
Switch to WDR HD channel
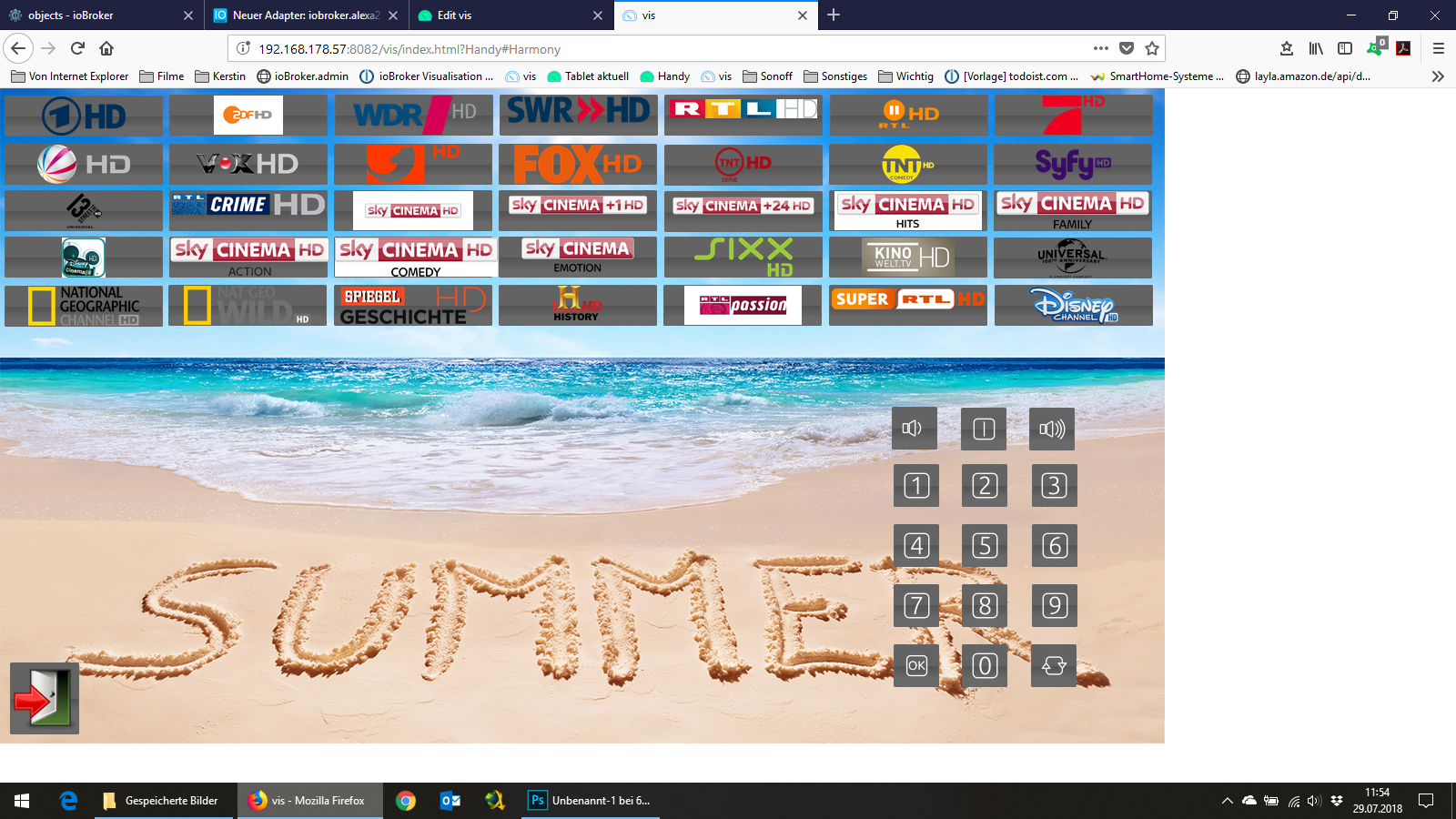click(x=413, y=116)
